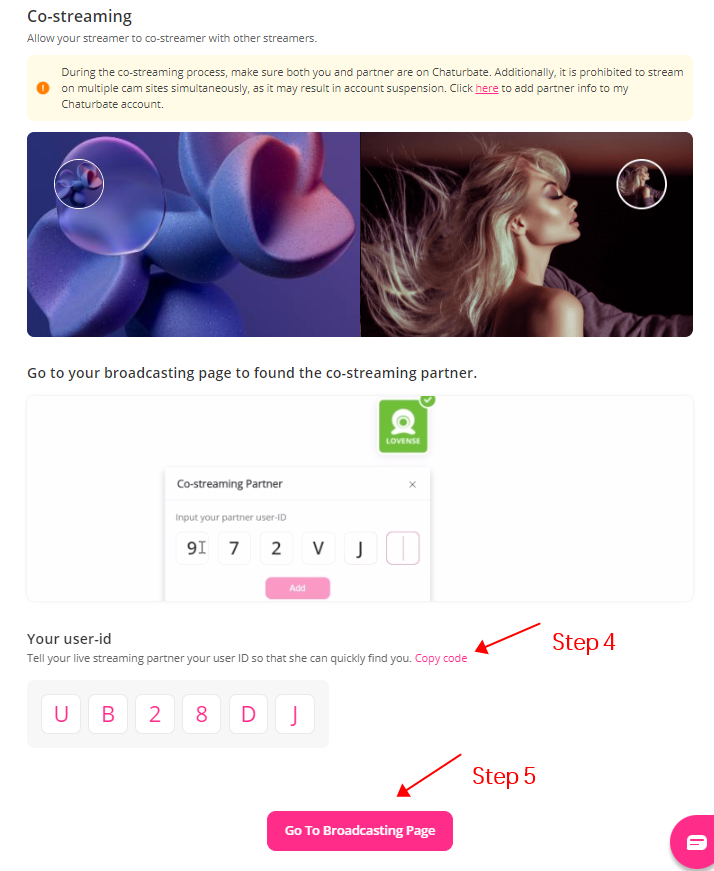Click the circular avatar on purple banner
The height and width of the screenshot is (871, 714).
tap(79, 184)
